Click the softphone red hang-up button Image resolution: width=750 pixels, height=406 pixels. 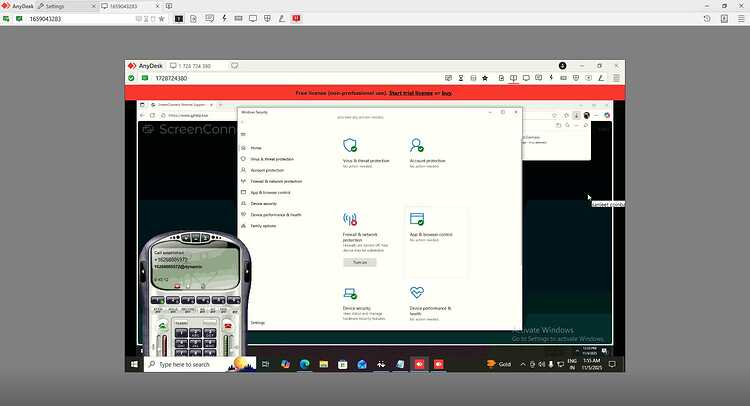[229, 326]
